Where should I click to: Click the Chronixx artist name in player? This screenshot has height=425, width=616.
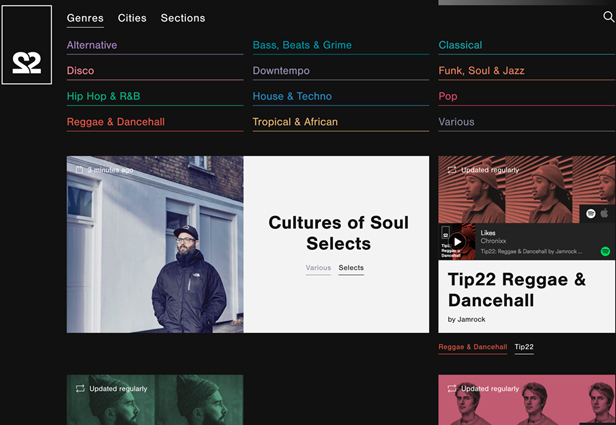tap(493, 241)
